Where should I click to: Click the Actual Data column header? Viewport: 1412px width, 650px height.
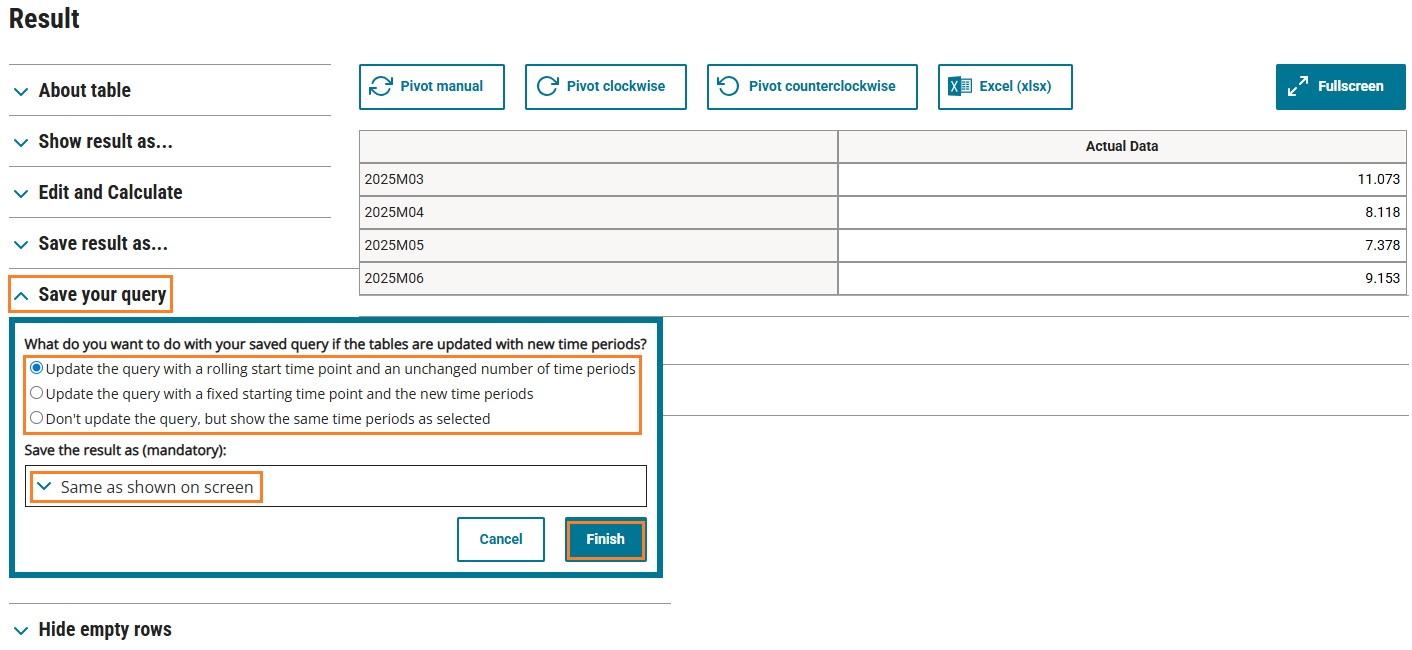click(1121, 146)
